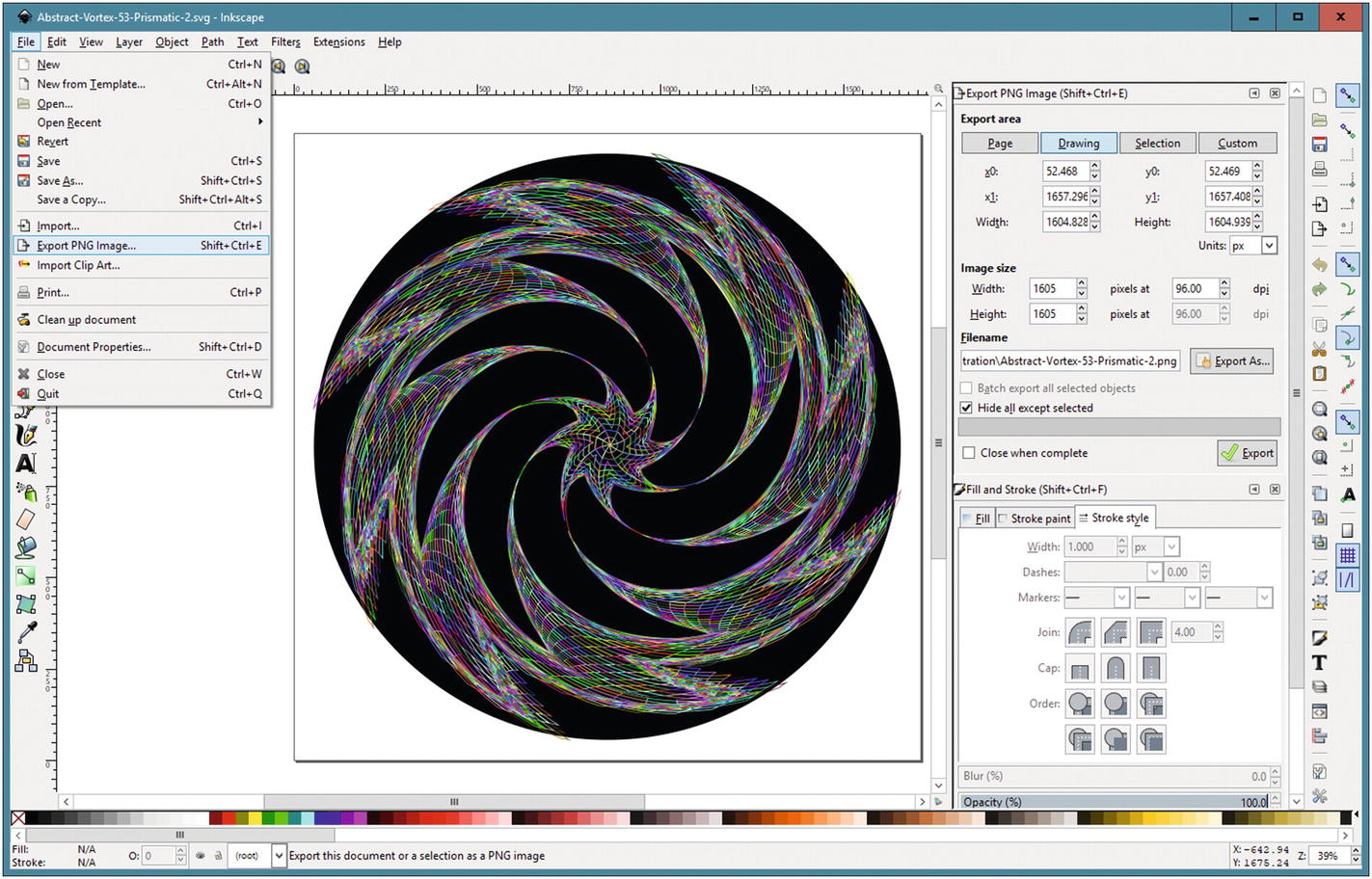Select the Calligraphy tool in toolbox
The width and height of the screenshot is (1372, 879).
click(x=26, y=436)
